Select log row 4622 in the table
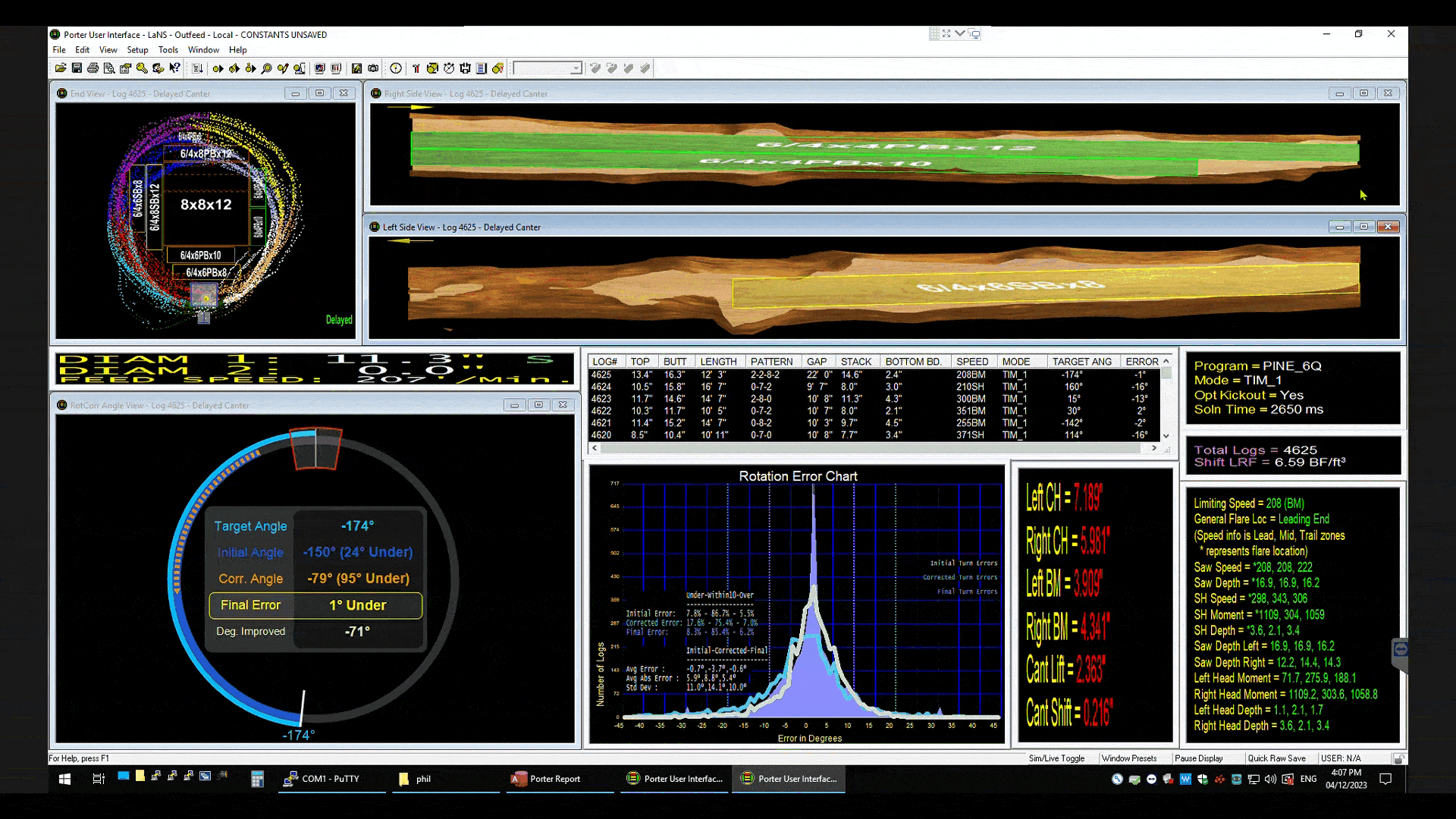Viewport: 1456px width, 819px height. pos(874,411)
